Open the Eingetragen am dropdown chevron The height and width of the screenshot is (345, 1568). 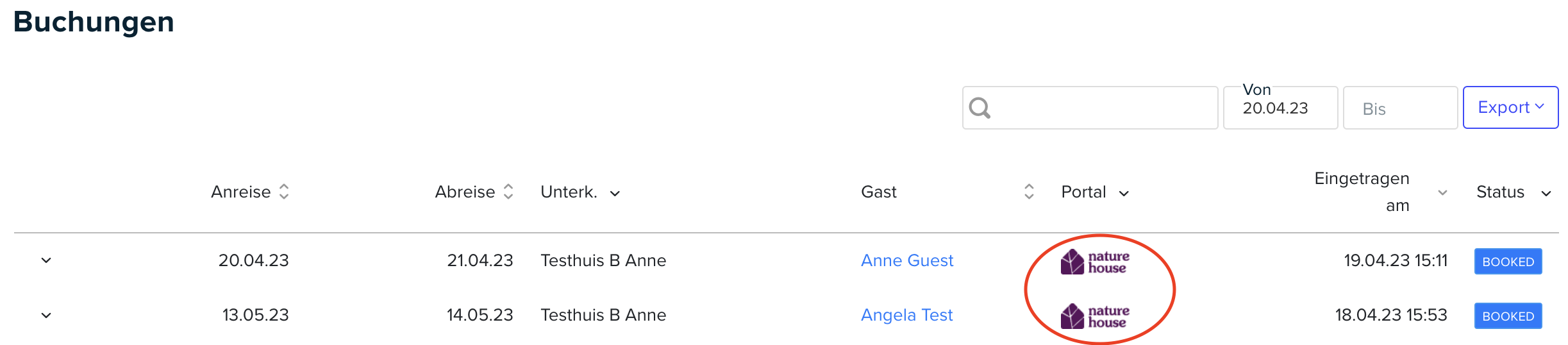click(1442, 192)
